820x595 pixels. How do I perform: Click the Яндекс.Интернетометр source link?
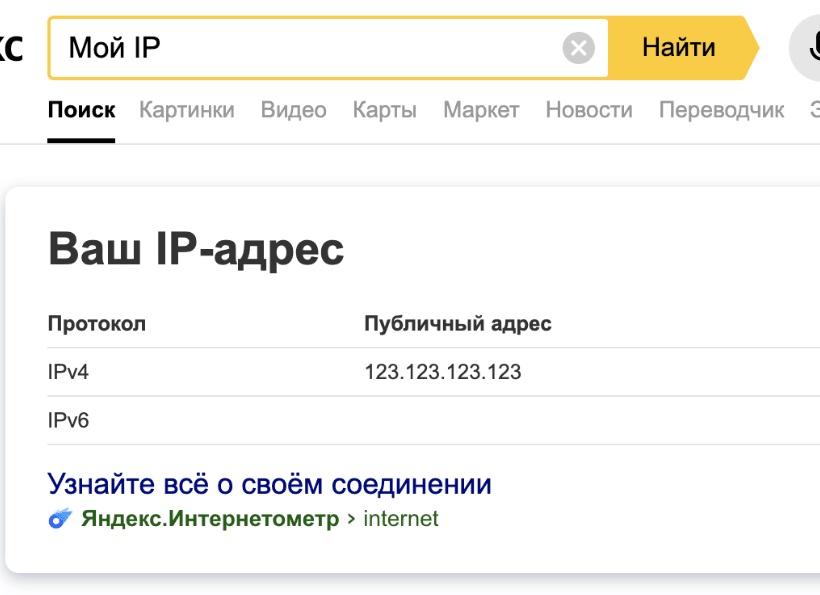[x=210, y=519]
